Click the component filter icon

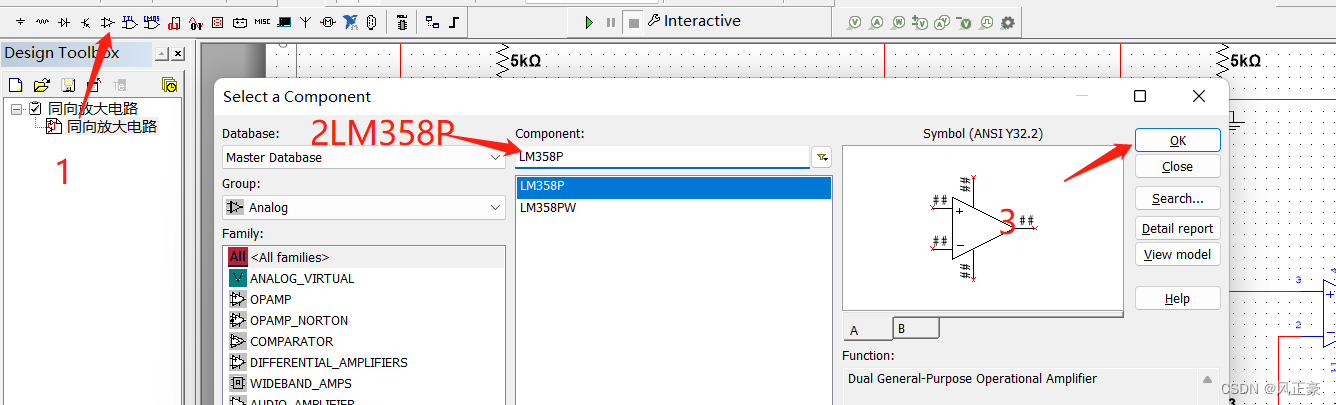click(x=822, y=157)
